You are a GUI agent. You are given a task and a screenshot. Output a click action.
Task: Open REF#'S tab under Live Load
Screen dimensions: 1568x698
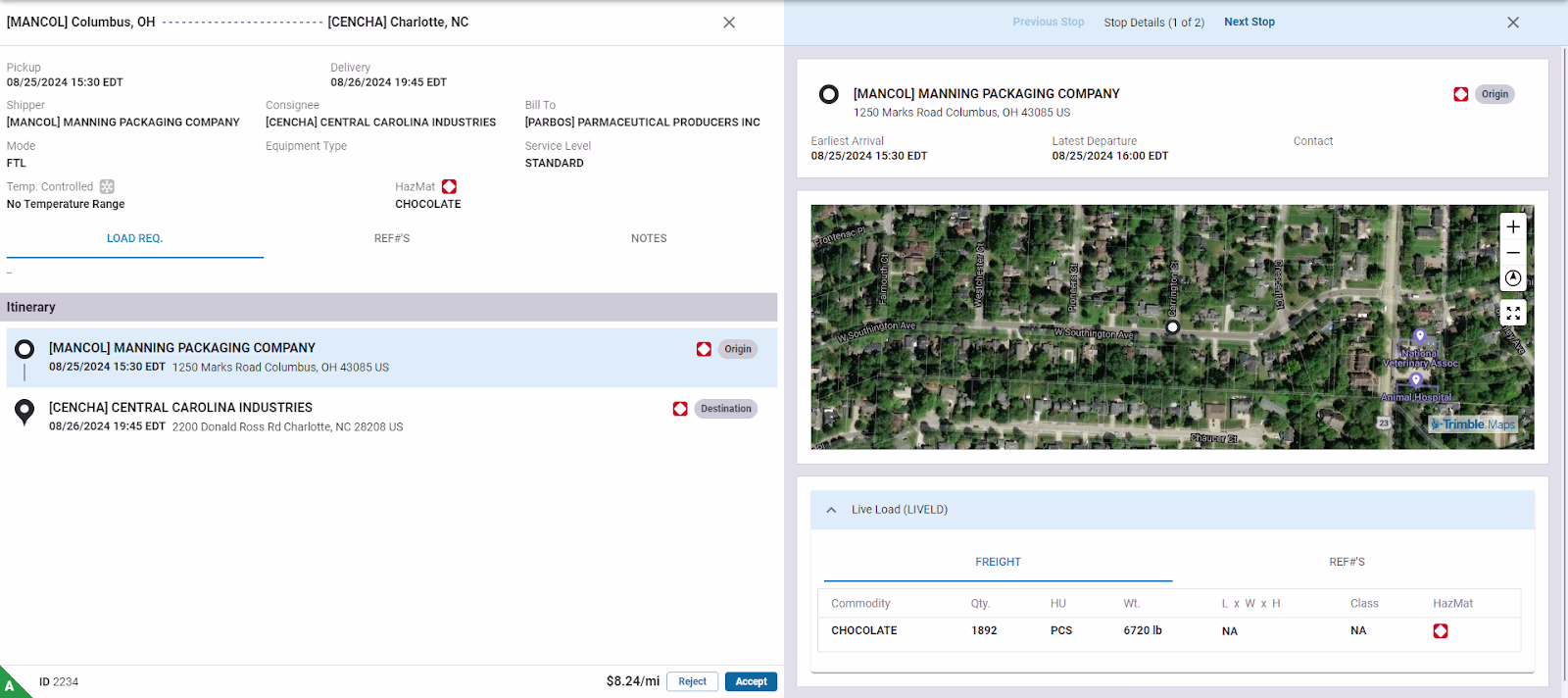point(1347,562)
